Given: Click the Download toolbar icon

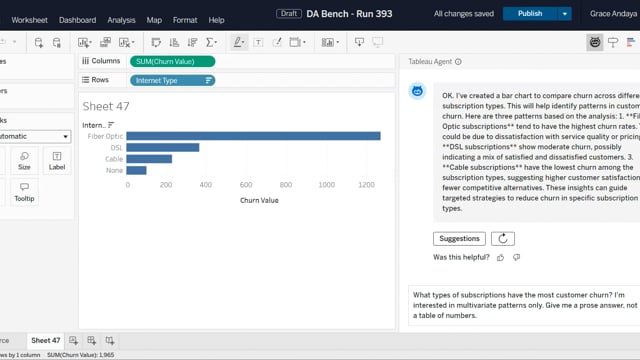Looking at the screenshot, I should point(359,42).
